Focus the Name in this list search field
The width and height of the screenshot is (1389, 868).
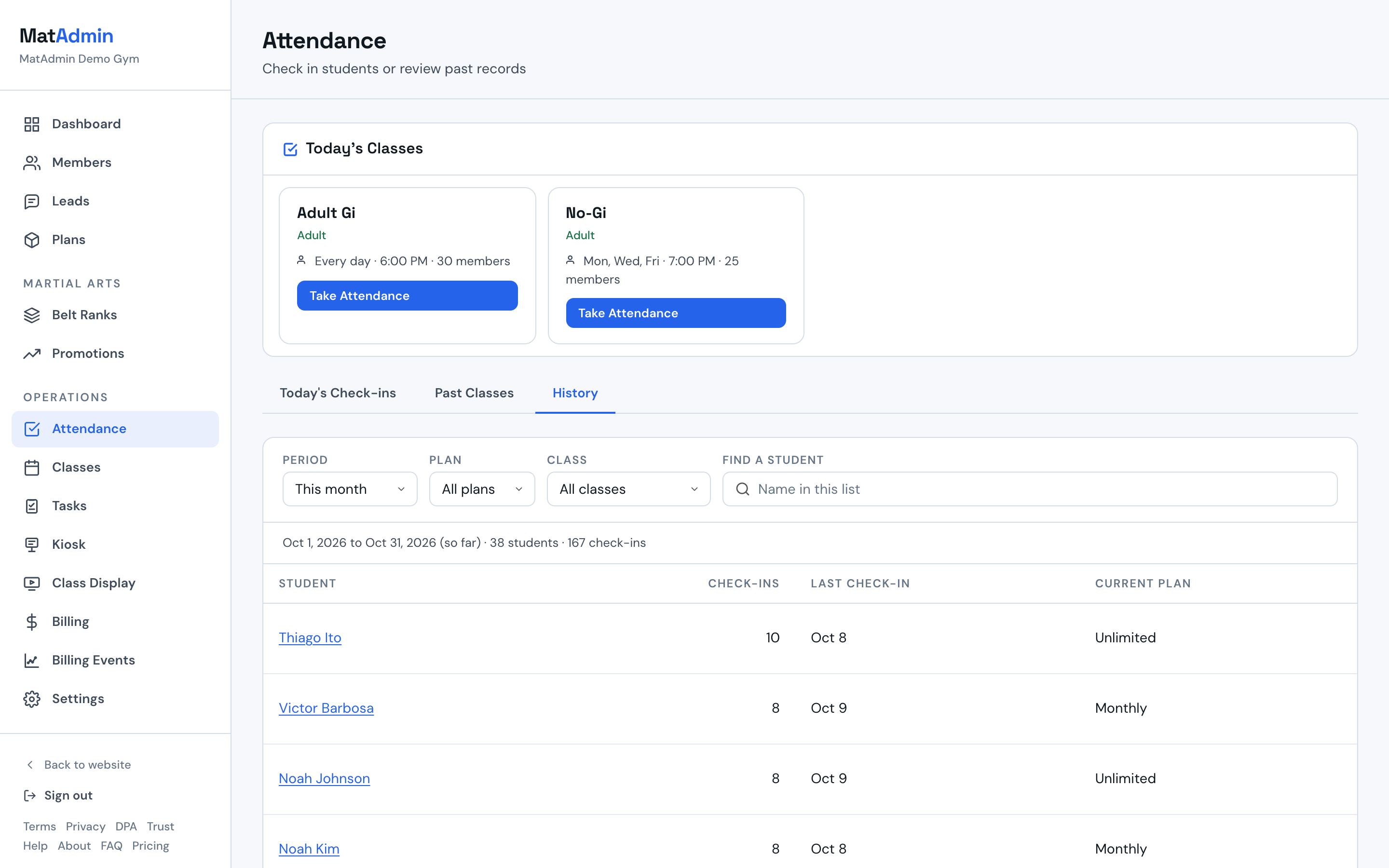(x=1030, y=489)
